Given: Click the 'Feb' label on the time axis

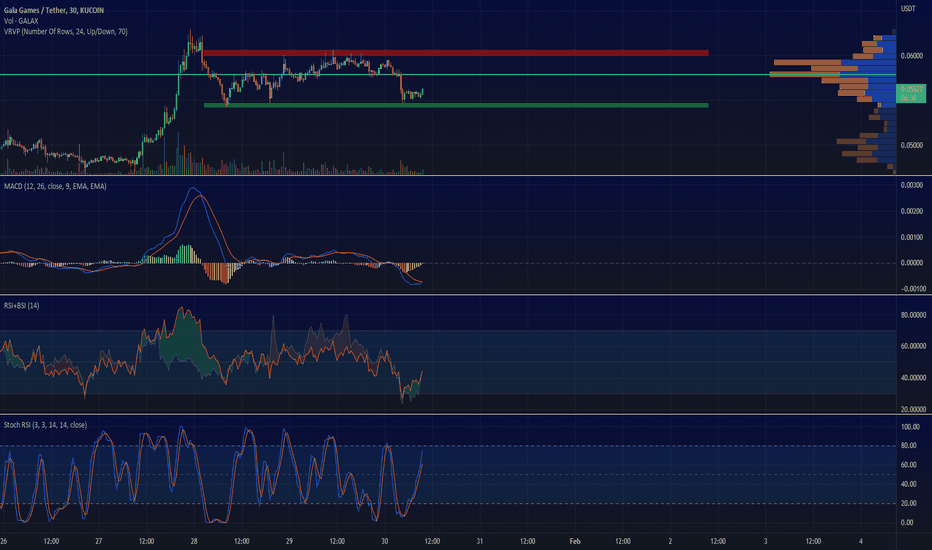Looking at the screenshot, I should pyautogui.click(x=575, y=541).
